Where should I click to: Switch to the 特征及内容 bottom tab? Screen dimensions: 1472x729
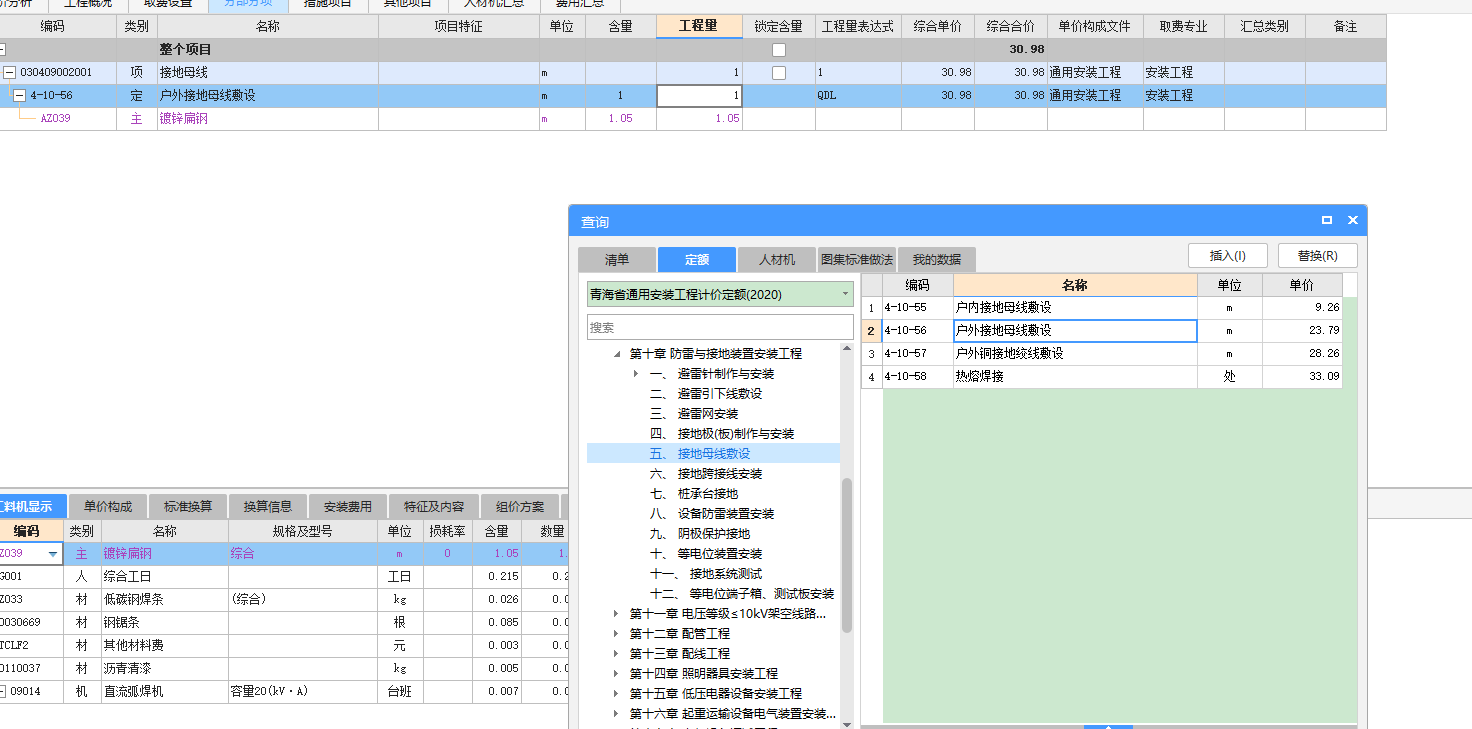click(434, 506)
